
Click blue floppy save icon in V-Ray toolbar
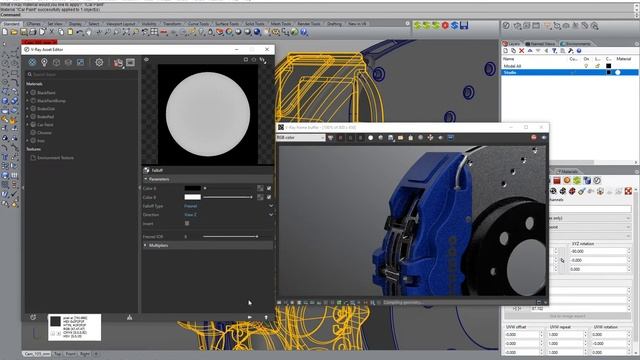point(464,25)
